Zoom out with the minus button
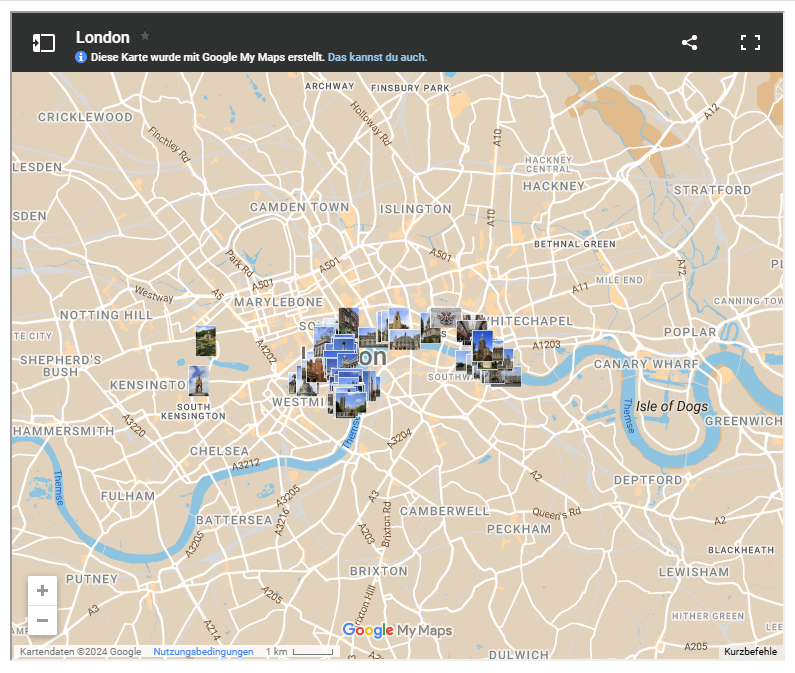The image size is (795, 673). pyautogui.click(x=42, y=620)
